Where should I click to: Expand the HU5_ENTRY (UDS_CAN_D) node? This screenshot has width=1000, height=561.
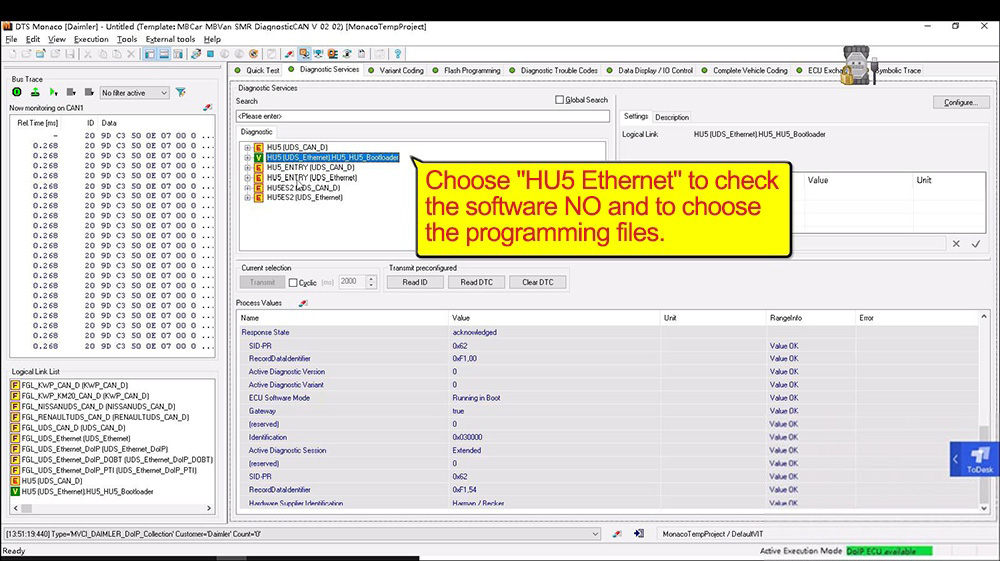[x=247, y=168]
